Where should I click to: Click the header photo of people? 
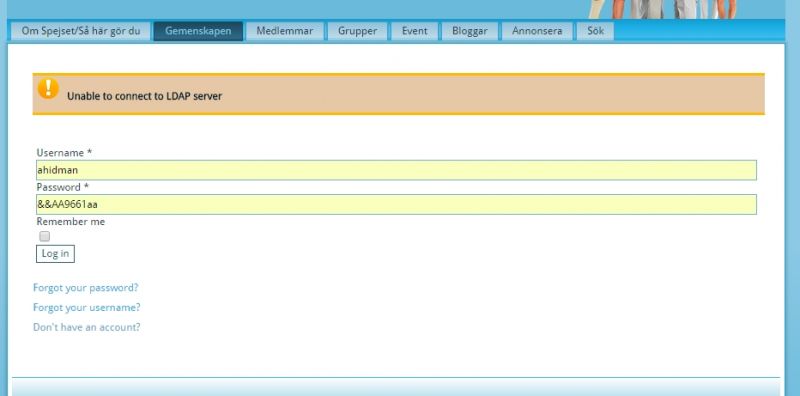[662, 9]
